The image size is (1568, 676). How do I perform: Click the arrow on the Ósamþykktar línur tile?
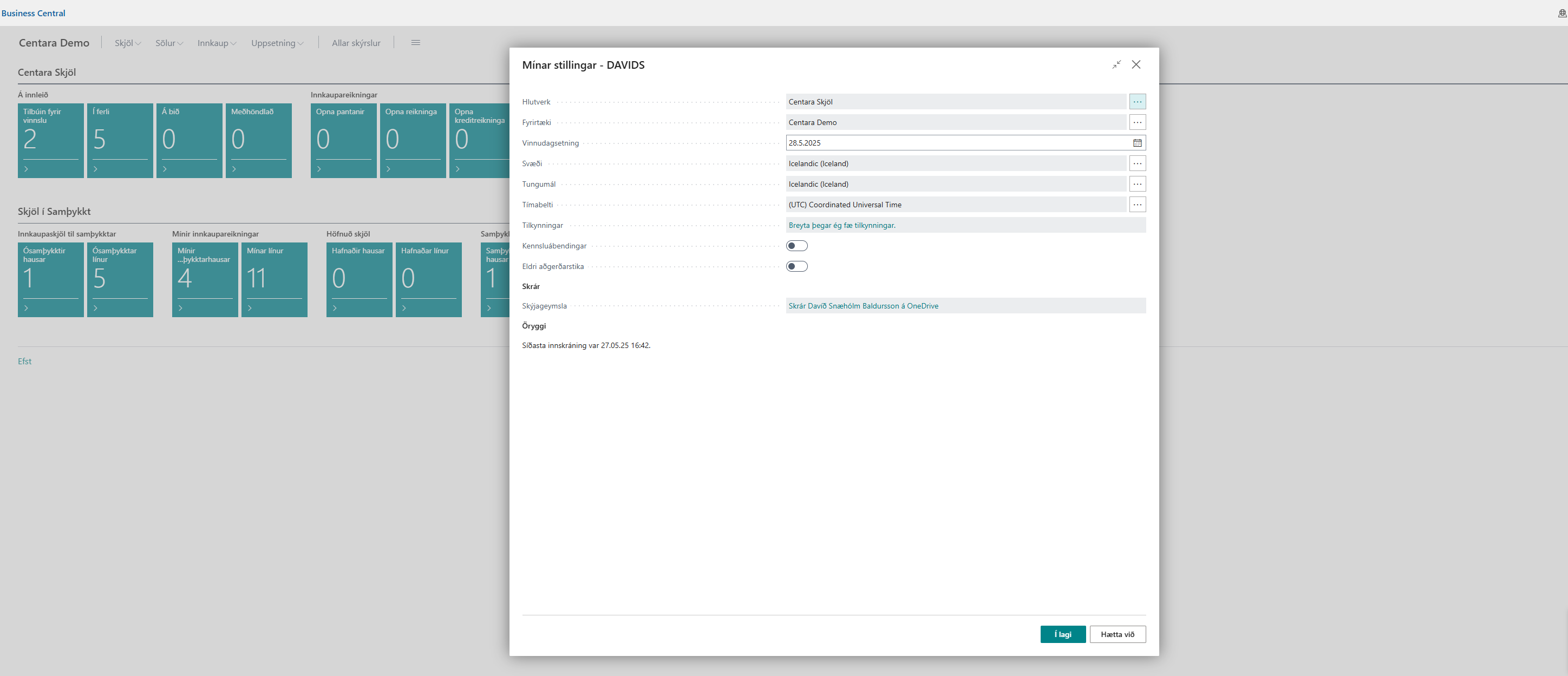click(x=96, y=309)
